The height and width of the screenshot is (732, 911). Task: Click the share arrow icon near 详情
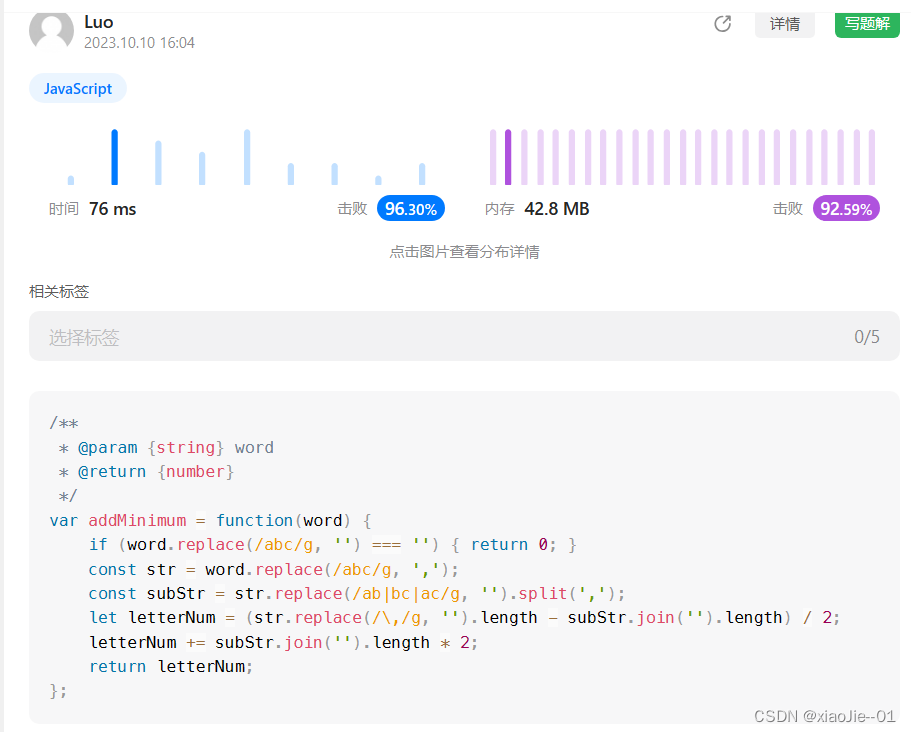[x=723, y=24]
